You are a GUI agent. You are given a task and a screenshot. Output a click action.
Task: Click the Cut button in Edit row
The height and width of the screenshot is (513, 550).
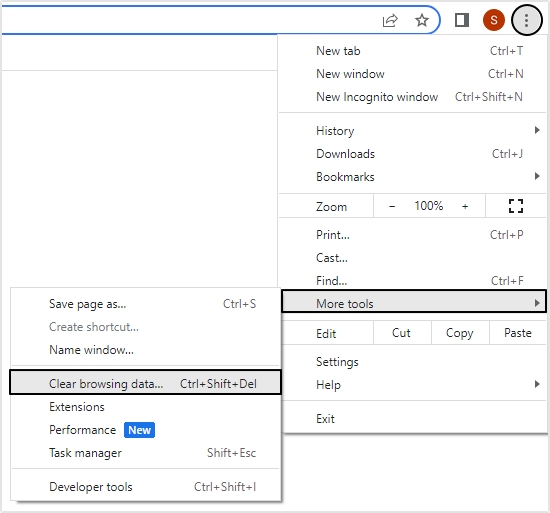402,333
